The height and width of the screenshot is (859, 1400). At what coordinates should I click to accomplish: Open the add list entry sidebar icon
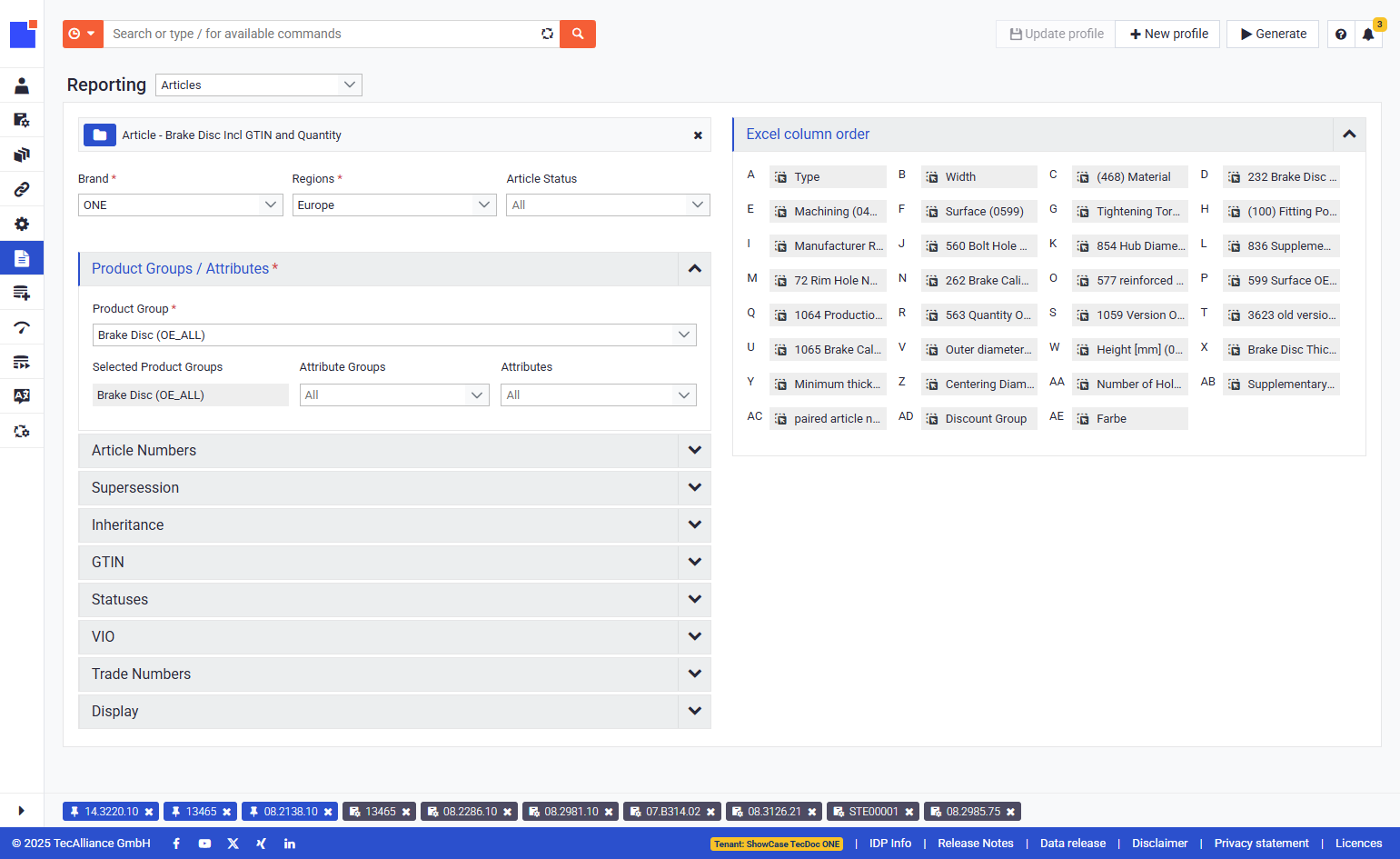coord(22,293)
